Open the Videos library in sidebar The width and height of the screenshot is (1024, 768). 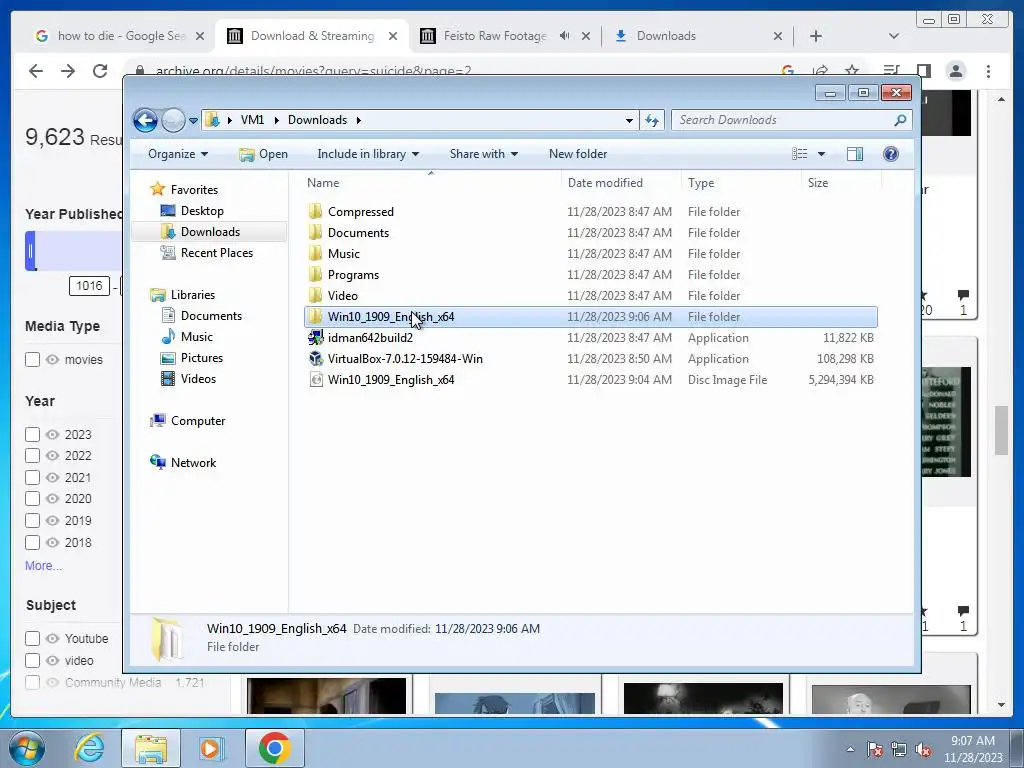198,379
